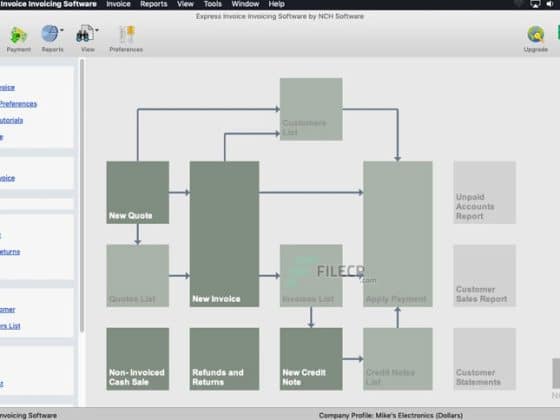Open the Reports menu in menu bar
Viewport: 560px width, 420px height.
154,4
